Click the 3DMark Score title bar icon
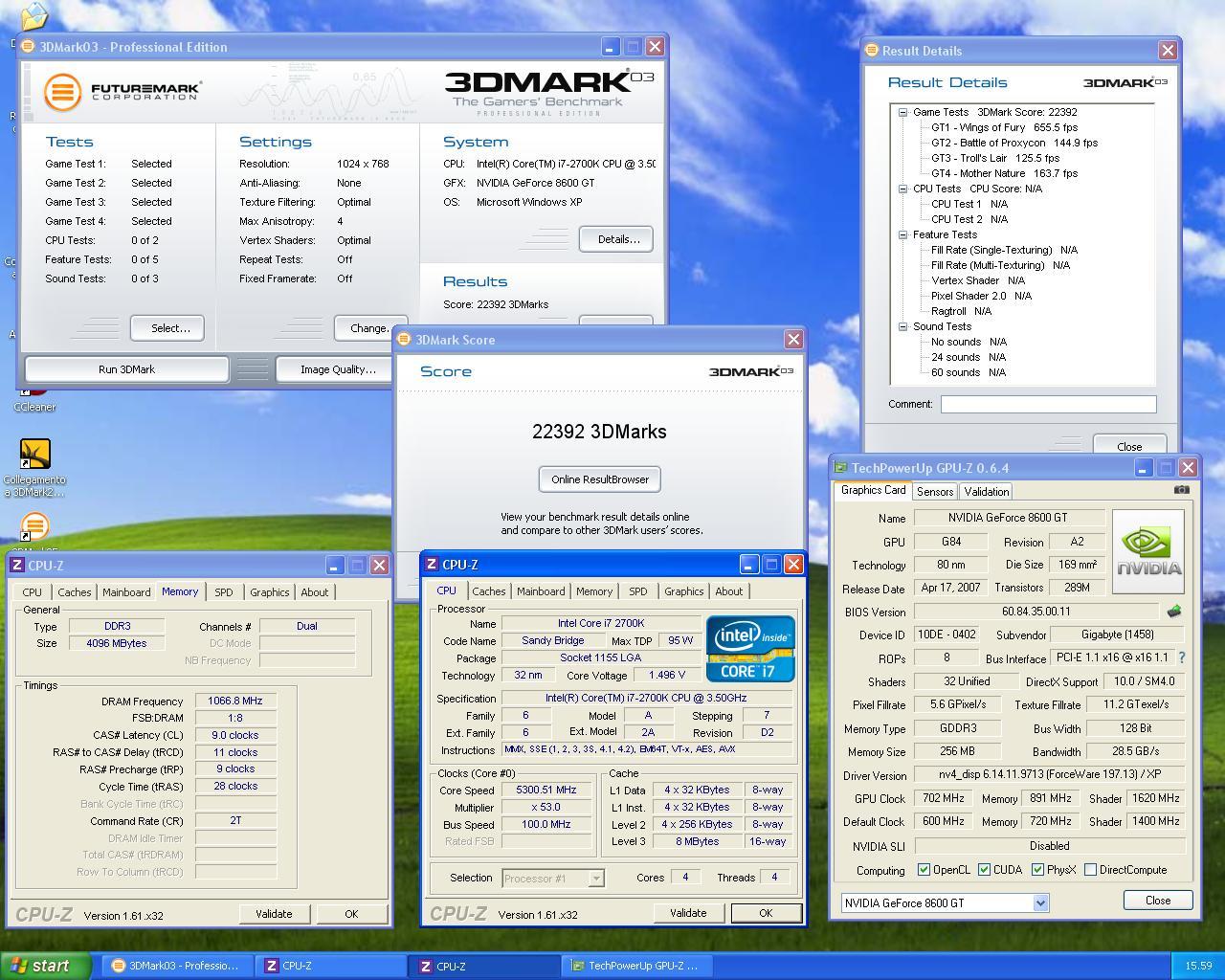This screenshot has height=980, width=1225. [x=405, y=339]
